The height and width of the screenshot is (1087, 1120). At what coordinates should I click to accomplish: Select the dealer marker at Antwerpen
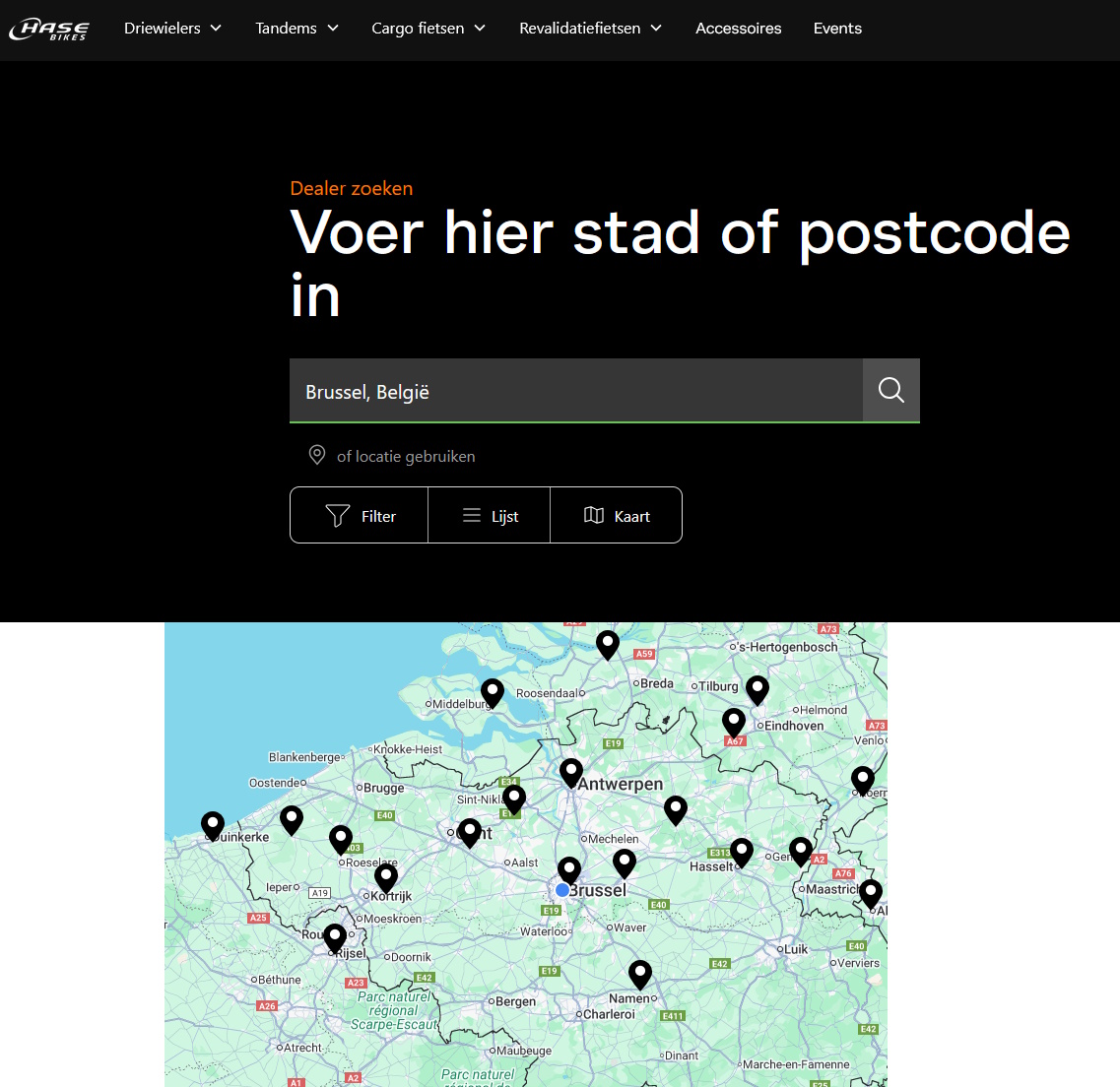pos(571,771)
